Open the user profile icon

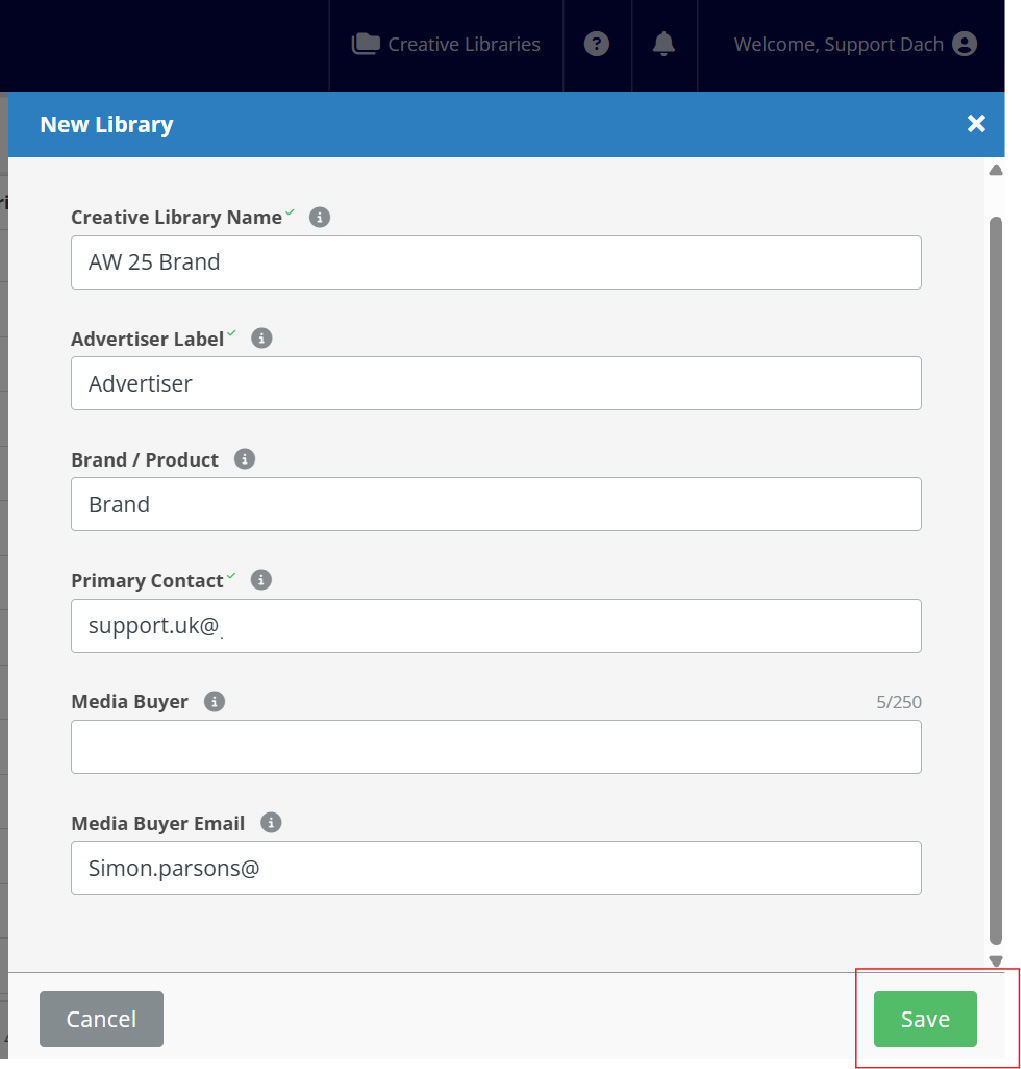pyautogui.click(x=965, y=44)
